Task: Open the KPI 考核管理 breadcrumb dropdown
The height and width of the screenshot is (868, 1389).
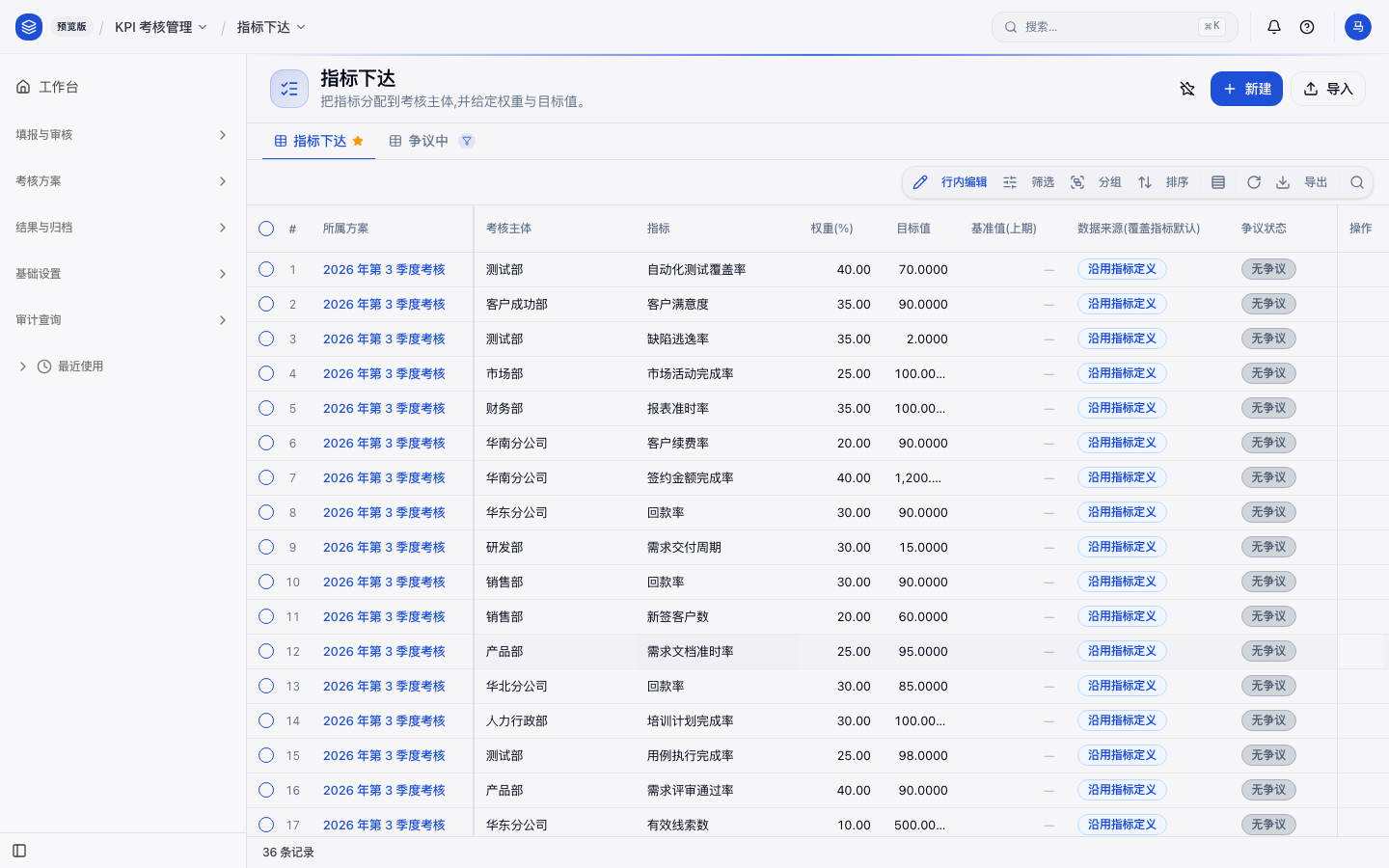Action: pos(161,27)
